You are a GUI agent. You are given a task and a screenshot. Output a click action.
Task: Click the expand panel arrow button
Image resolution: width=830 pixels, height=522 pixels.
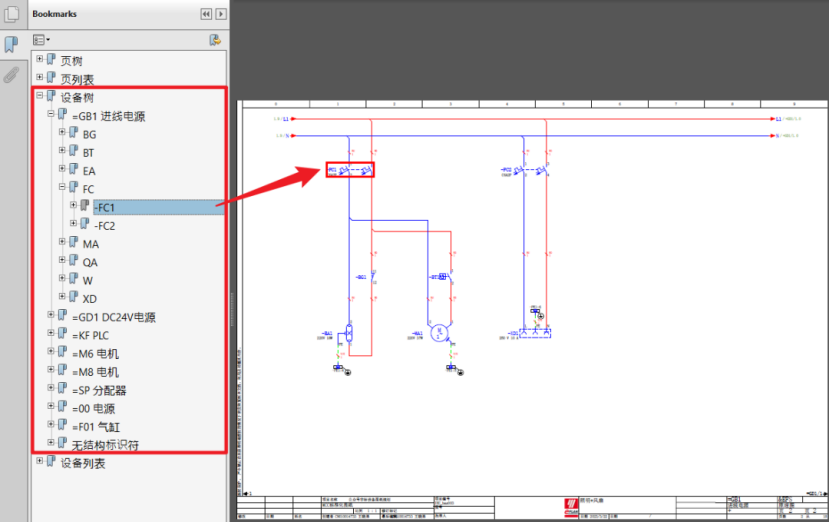coord(221,14)
